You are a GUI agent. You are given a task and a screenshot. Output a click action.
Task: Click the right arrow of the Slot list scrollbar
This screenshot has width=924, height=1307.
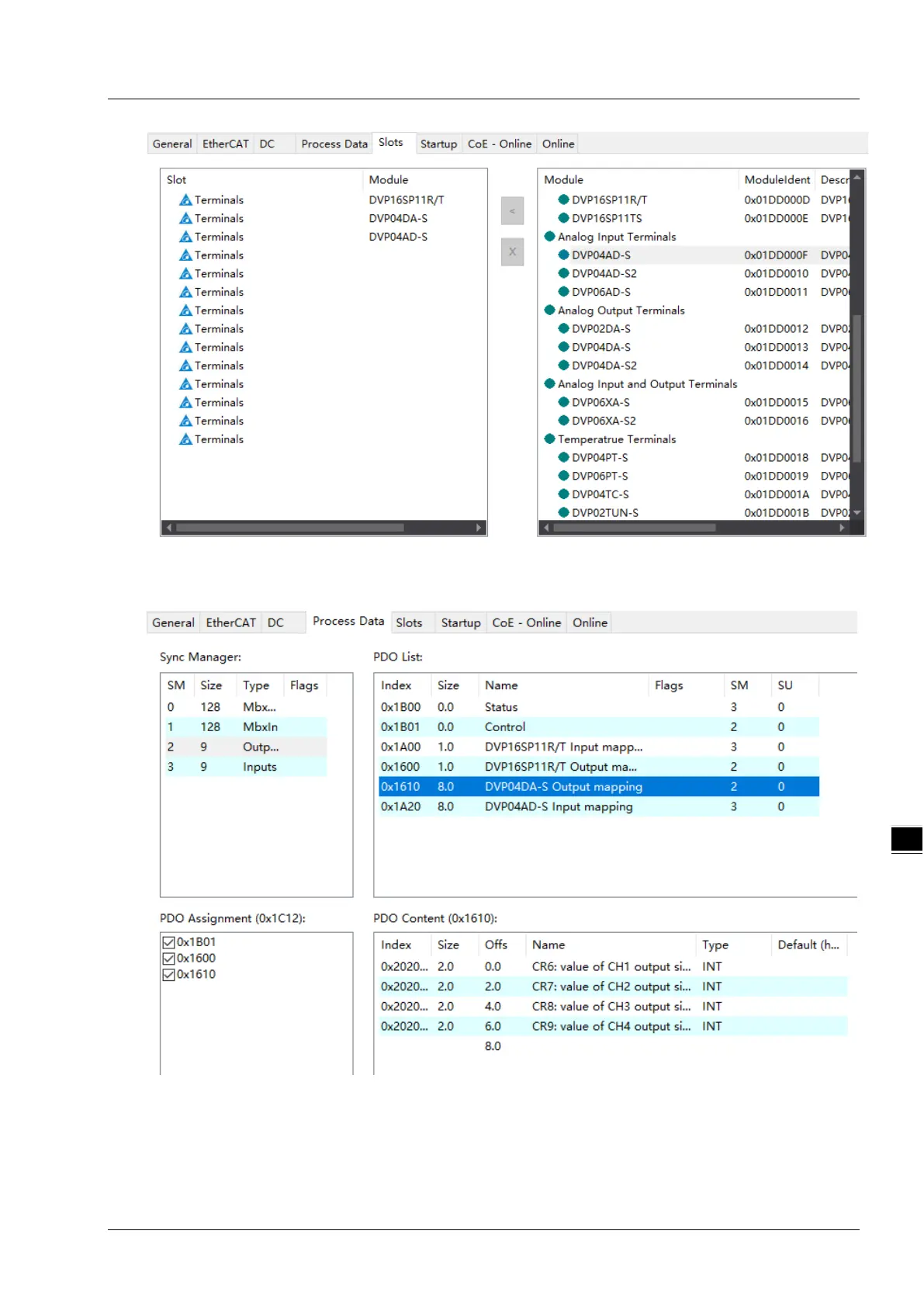[479, 528]
